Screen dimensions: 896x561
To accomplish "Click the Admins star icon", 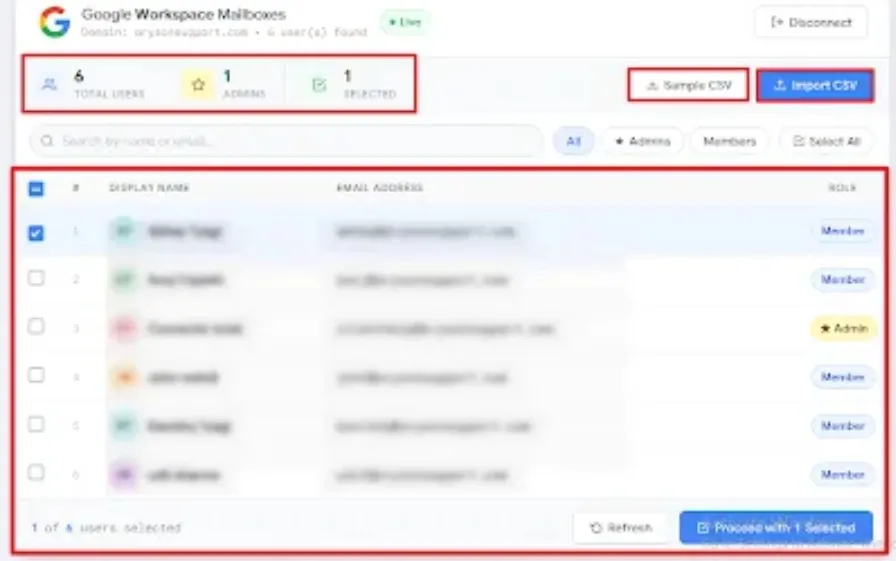I will (198, 85).
